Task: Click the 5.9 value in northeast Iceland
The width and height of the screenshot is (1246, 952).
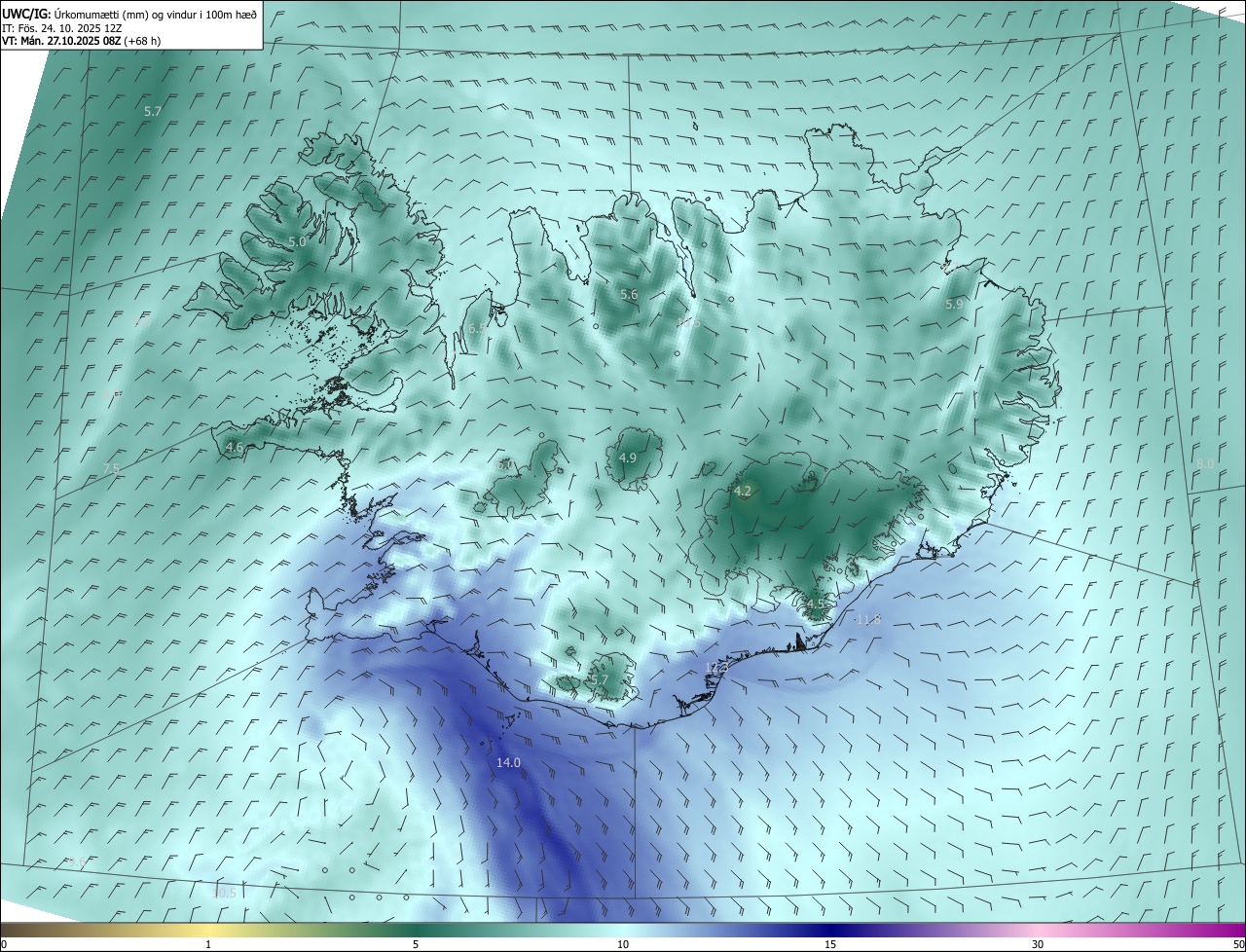Action: click(x=954, y=304)
